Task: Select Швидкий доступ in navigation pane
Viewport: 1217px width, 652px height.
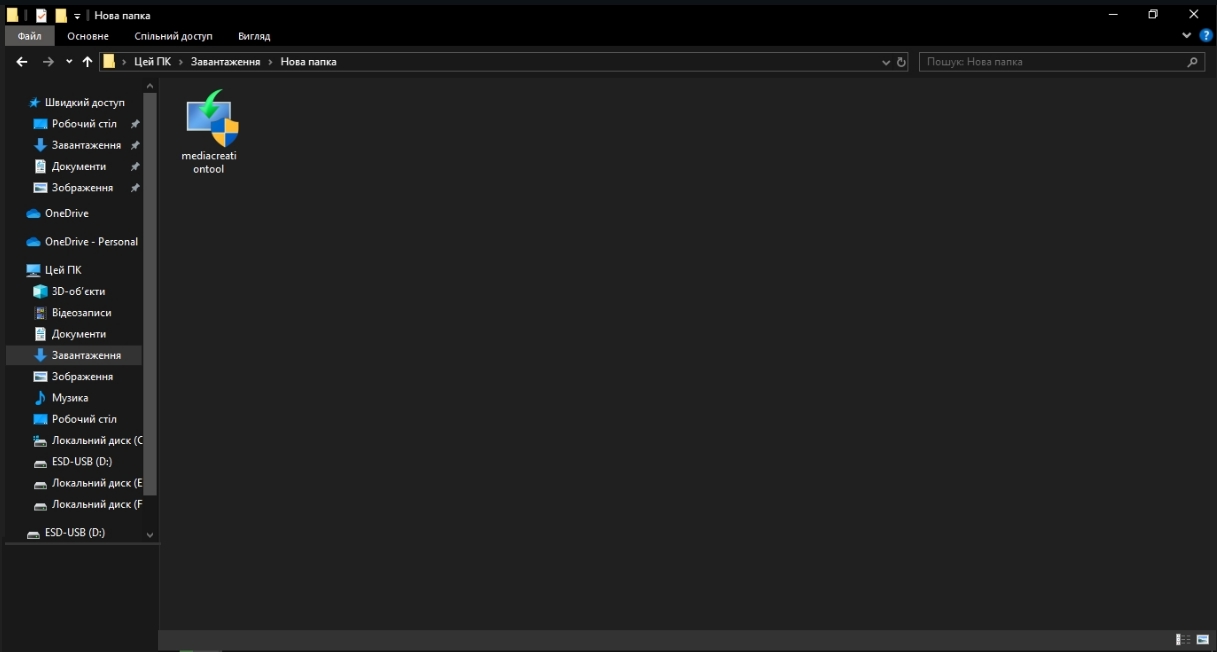Action: 77,103
